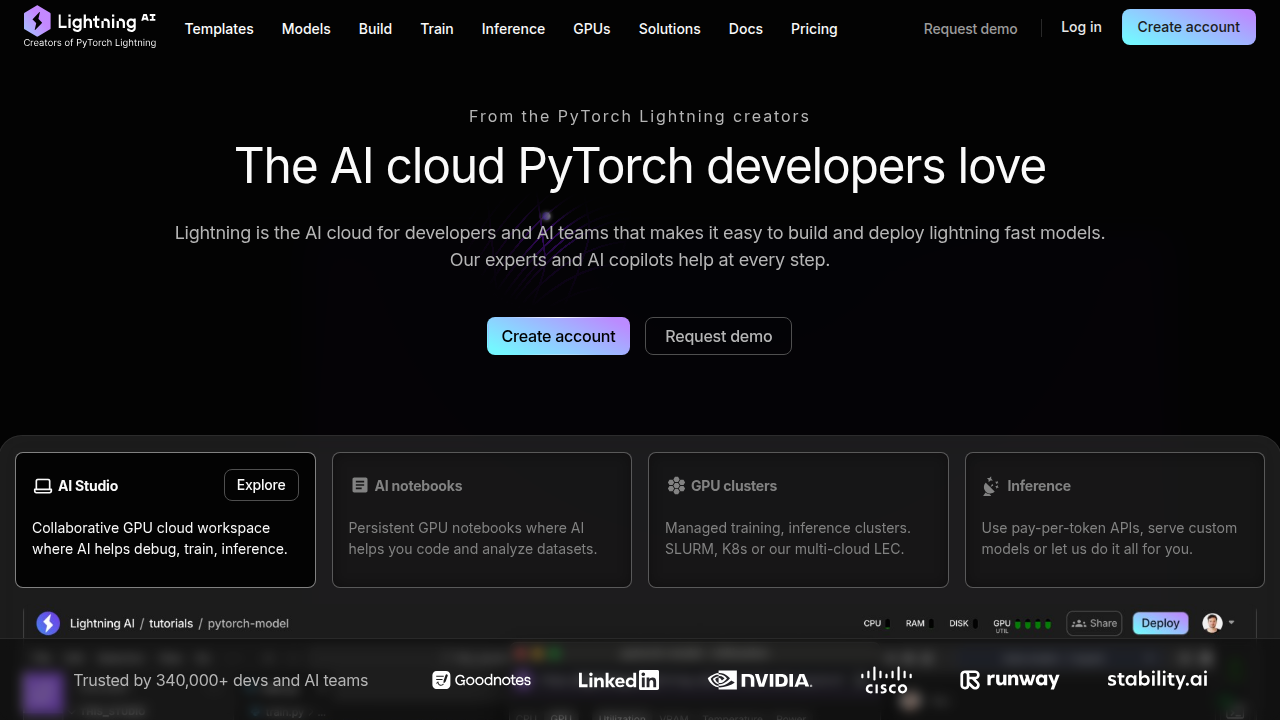Open the Solutions menu

(x=670, y=29)
